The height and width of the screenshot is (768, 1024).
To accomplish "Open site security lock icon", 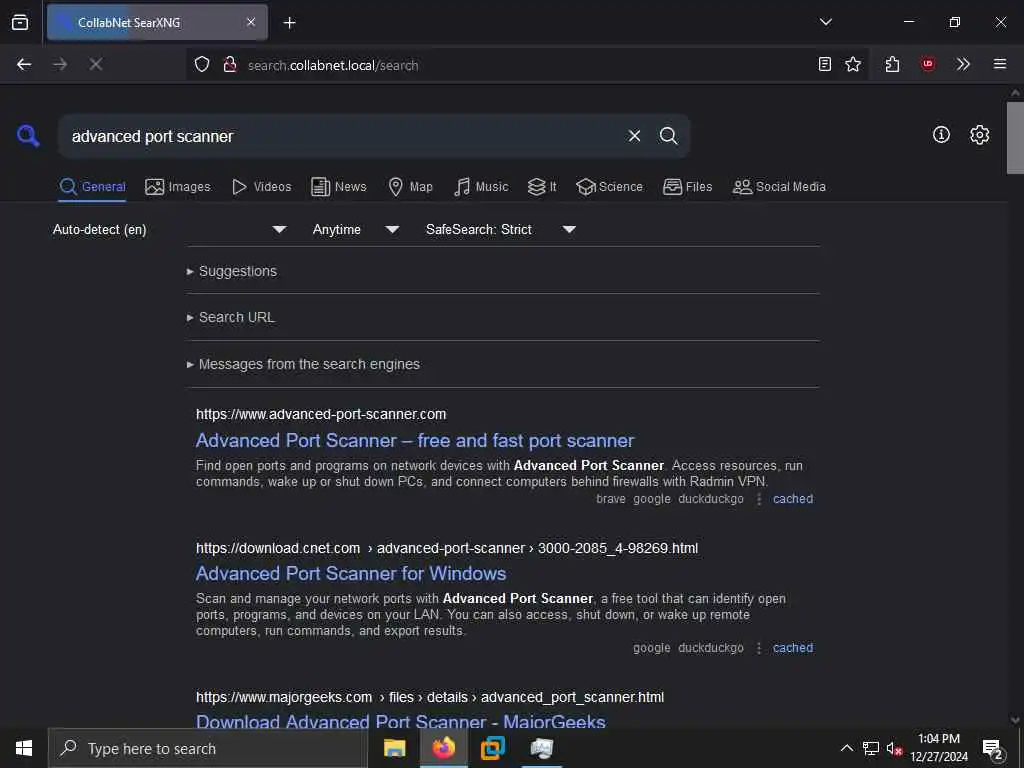I will pos(229,64).
